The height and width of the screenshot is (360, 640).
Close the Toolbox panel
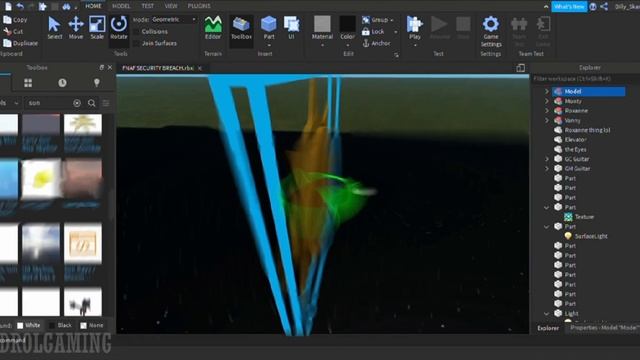click(110, 68)
